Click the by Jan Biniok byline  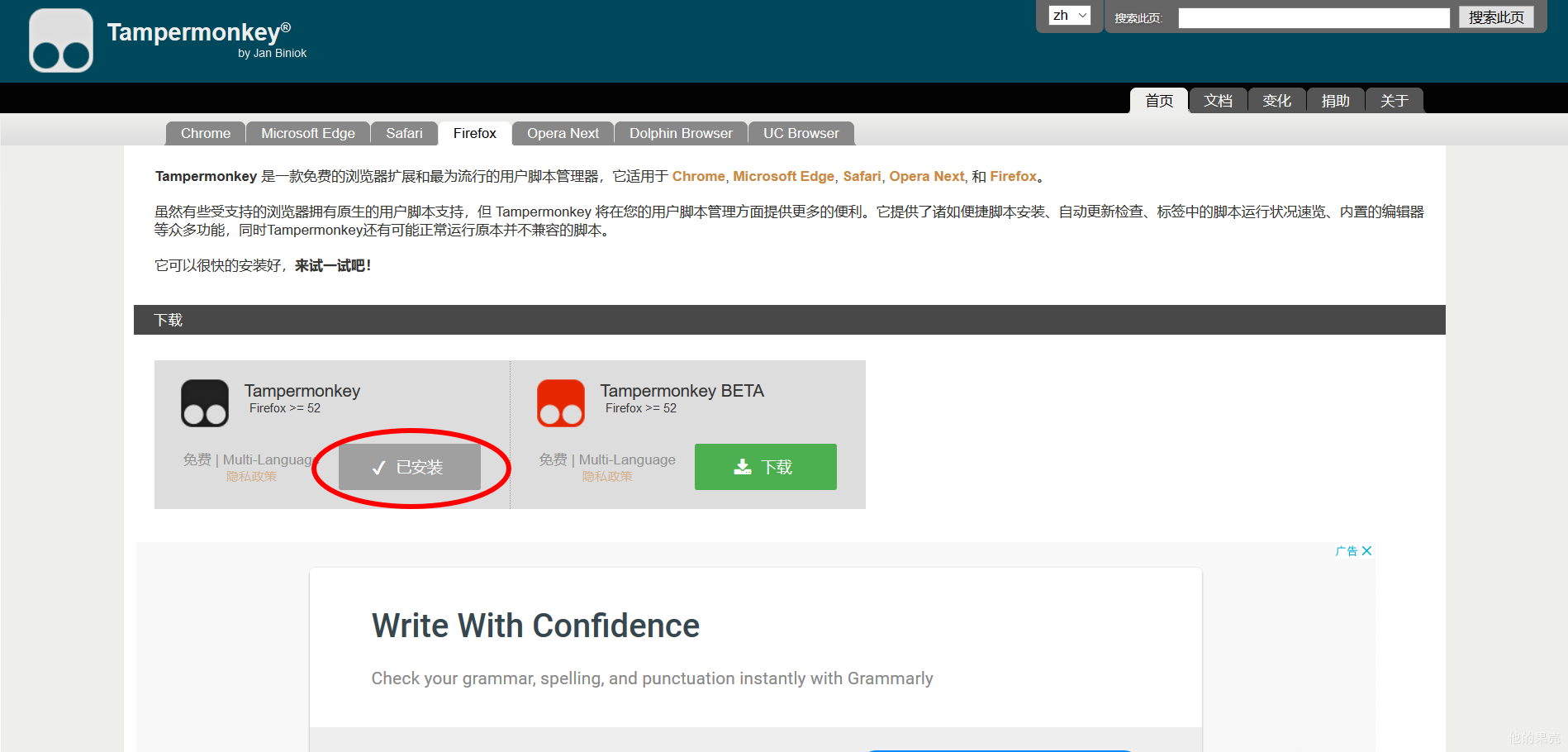pyautogui.click(x=273, y=53)
